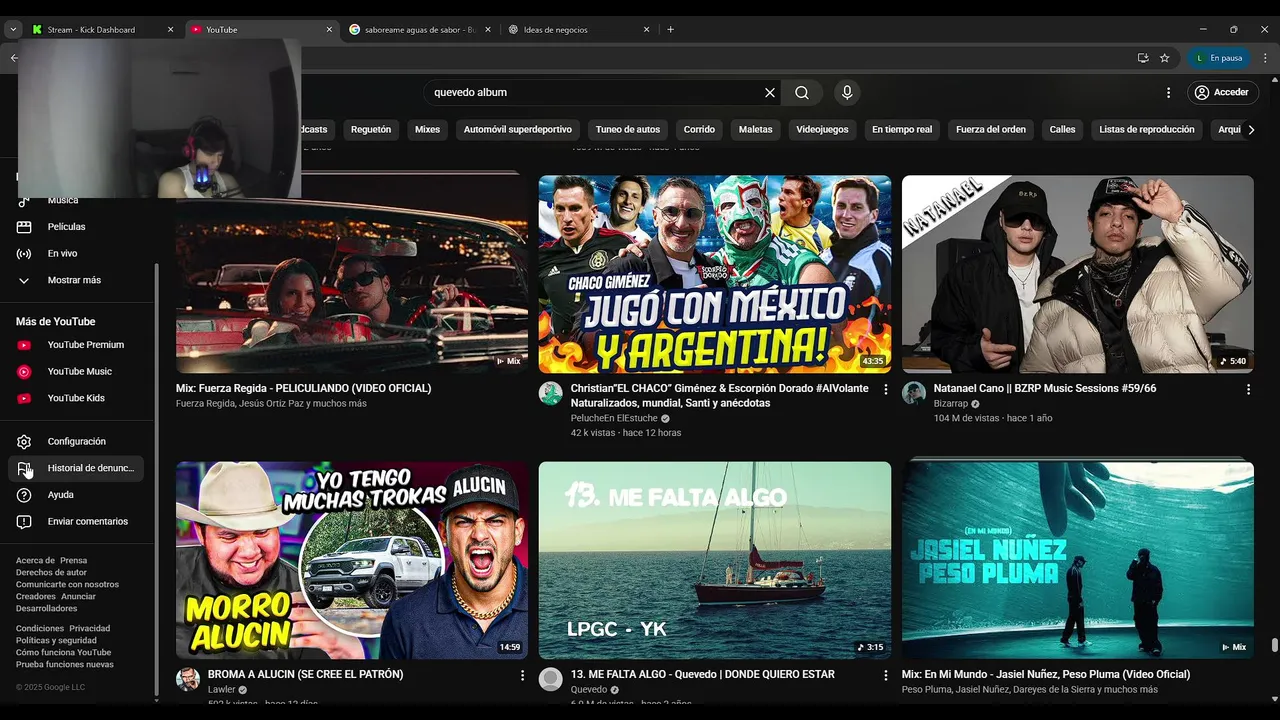Screen dimensions: 1280x720
Task: Click the Películas clapperboard icon
Action: [24, 227]
